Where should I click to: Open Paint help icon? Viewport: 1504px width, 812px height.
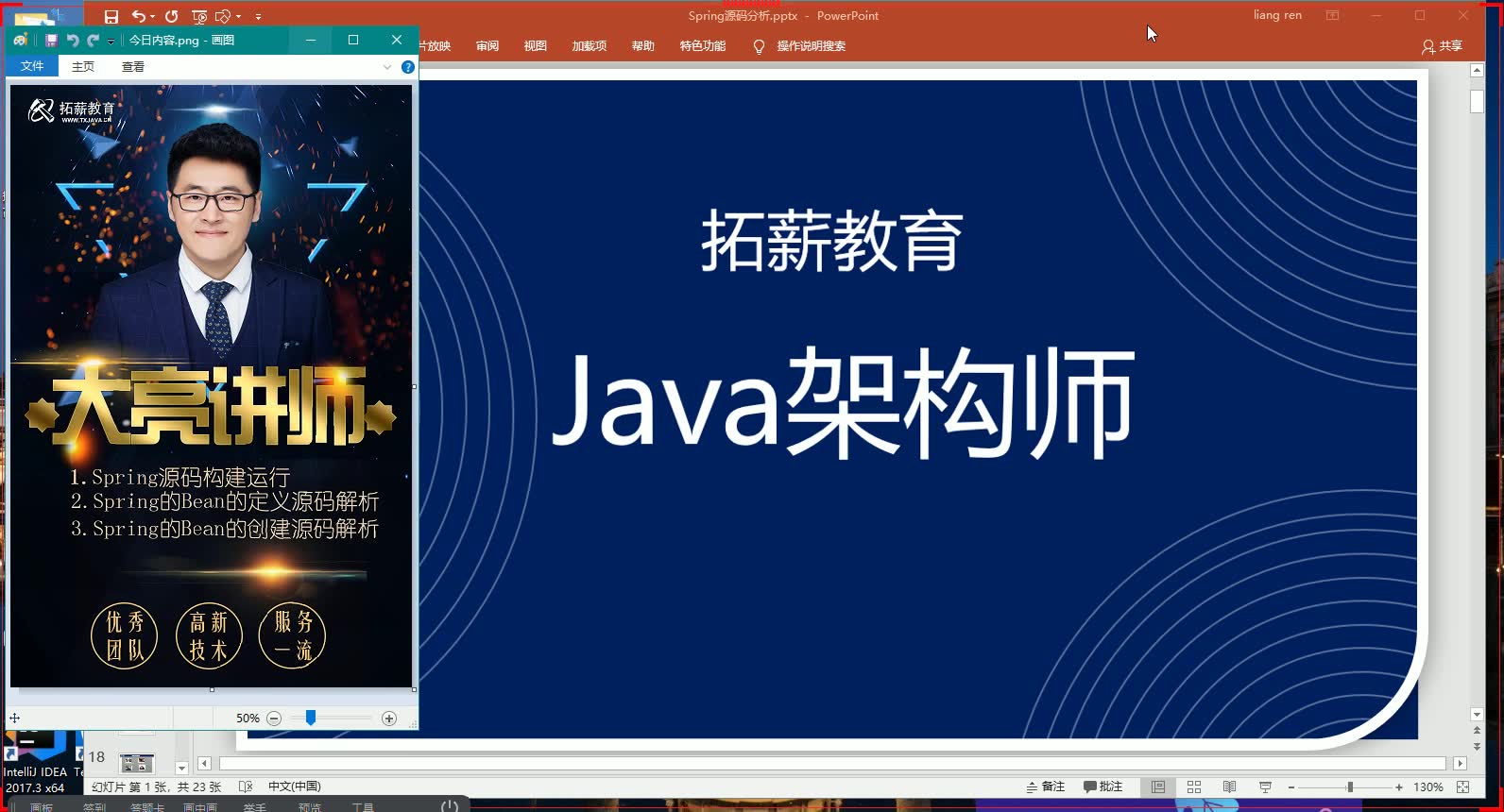click(x=408, y=67)
